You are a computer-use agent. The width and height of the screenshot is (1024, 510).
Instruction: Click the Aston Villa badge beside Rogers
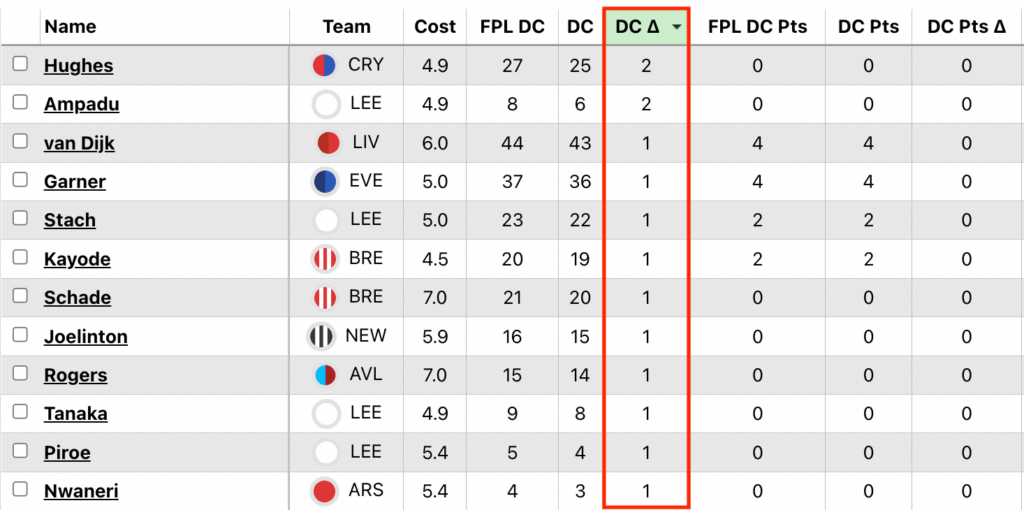[x=325, y=375]
